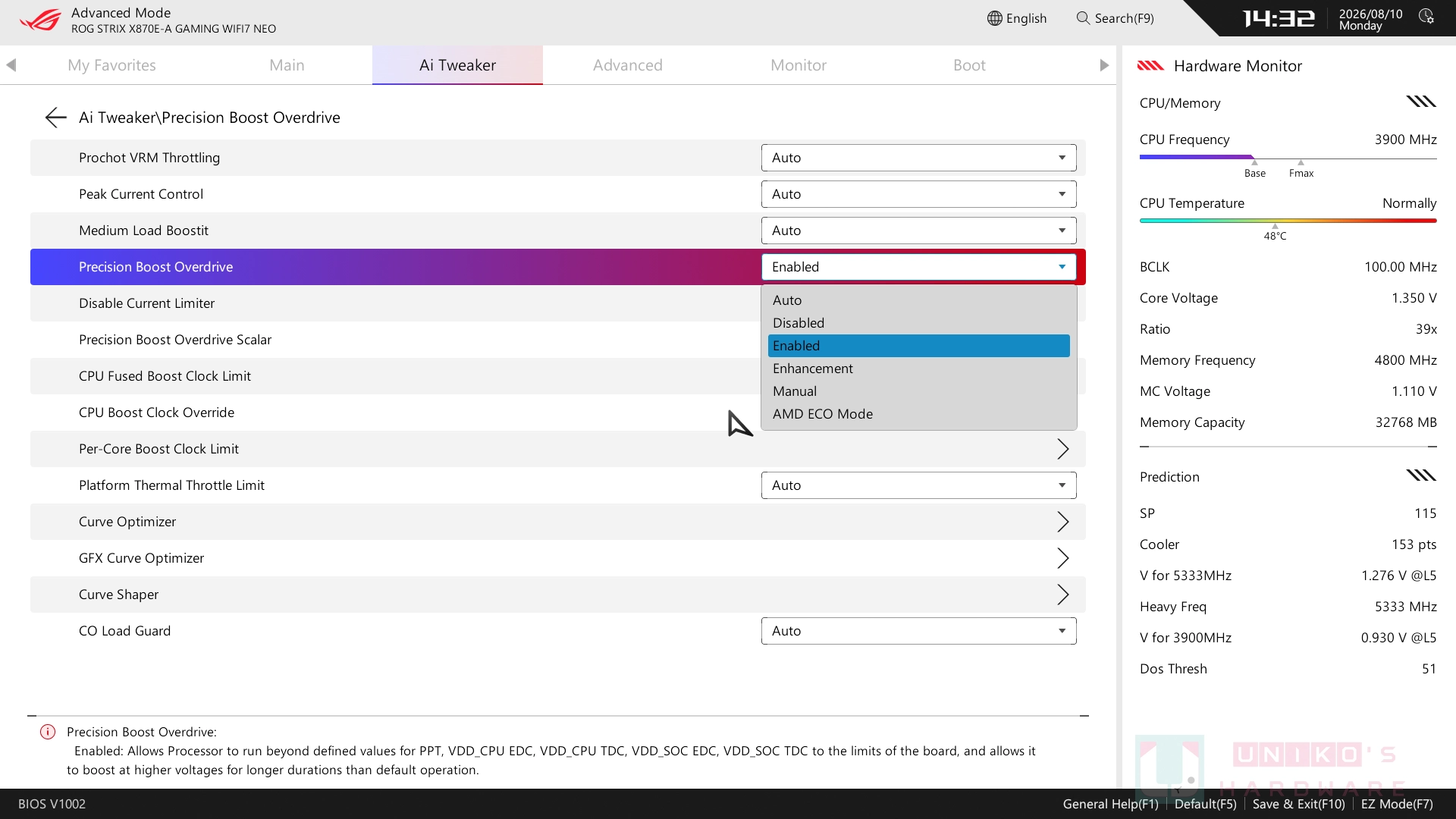Screen dimensions: 1456x819
Task: Select the Per-Core Boost Clock Limit label
Action: click(x=158, y=449)
